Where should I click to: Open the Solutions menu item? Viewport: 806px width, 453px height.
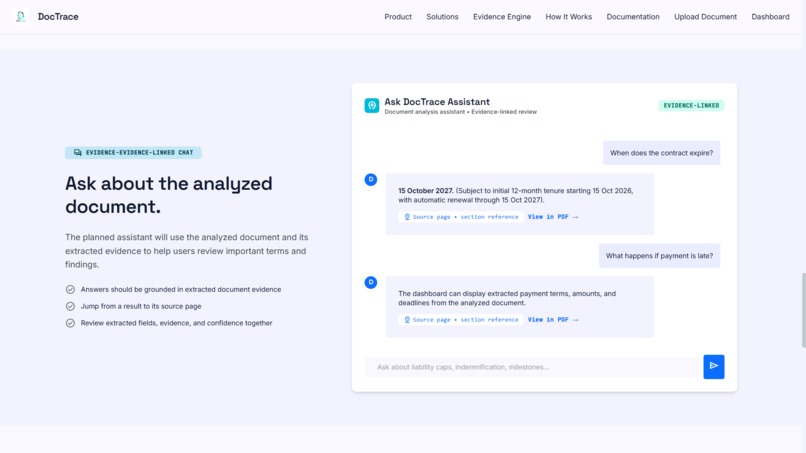pyautogui.click(x=442, y=16)
